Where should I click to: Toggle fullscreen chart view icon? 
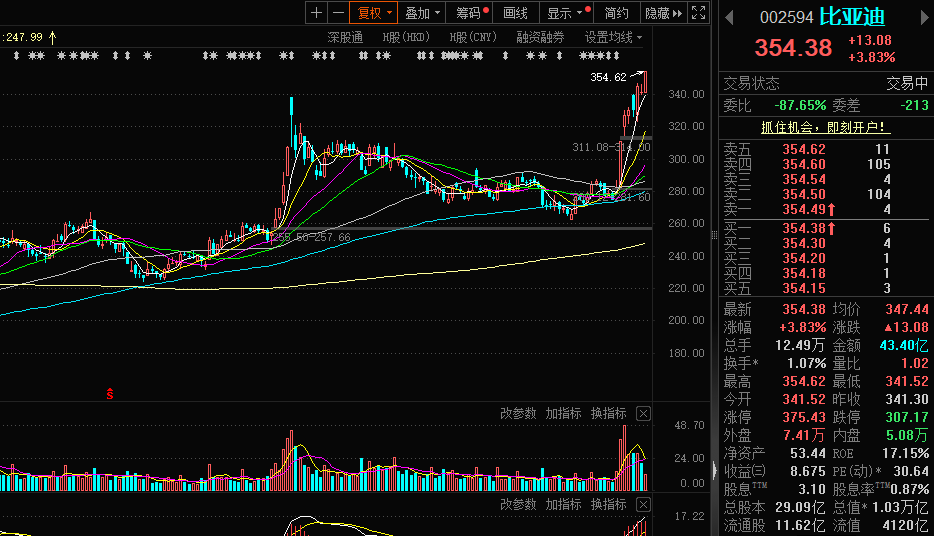pos(698,13)
